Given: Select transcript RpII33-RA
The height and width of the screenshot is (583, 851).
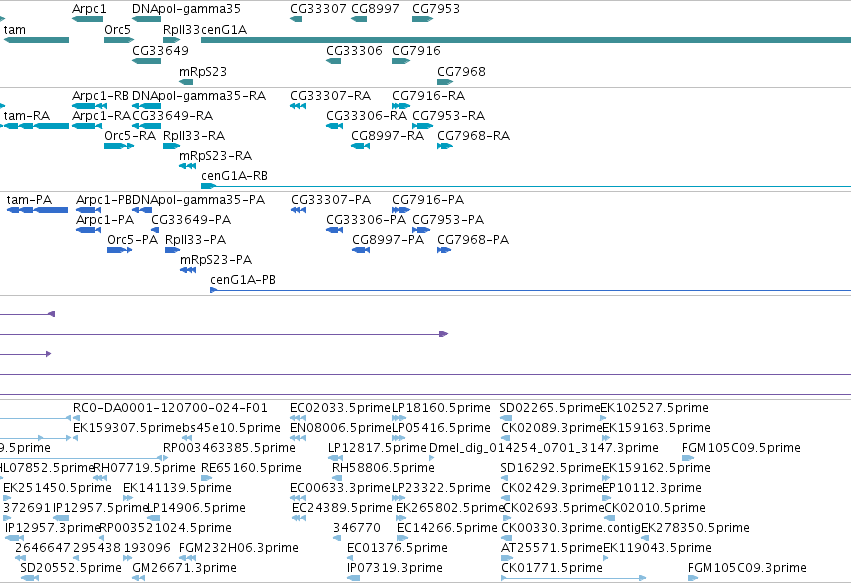Looking at the screenshot, I should coord(194,136).
